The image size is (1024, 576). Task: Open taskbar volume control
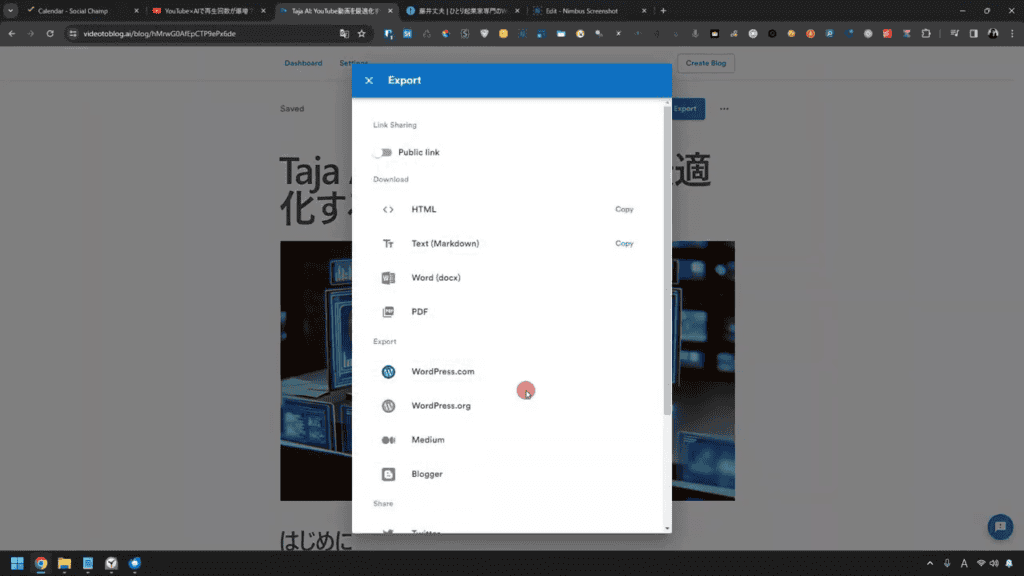[x=994, y=563]
